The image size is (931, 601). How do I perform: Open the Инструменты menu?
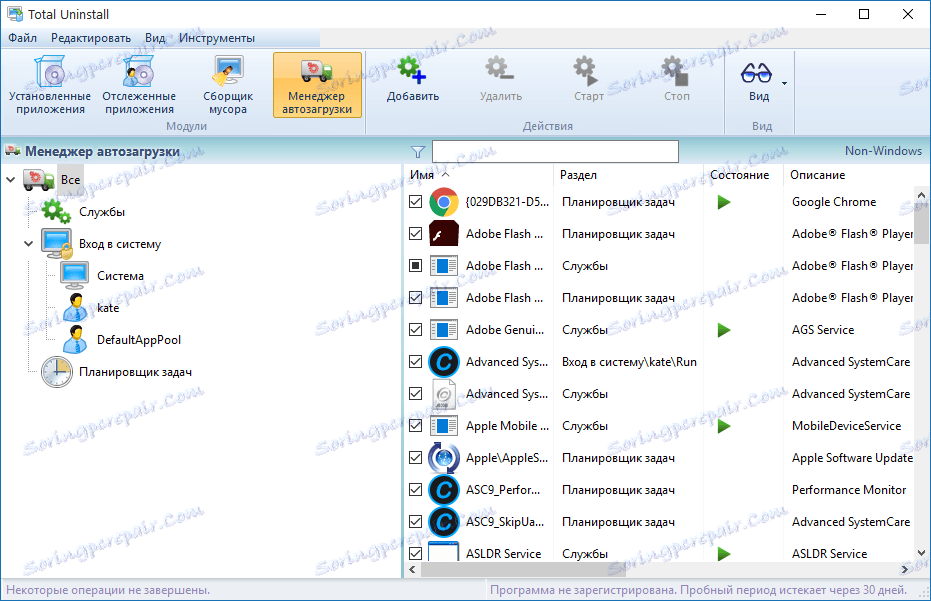(x=217, y=38)
